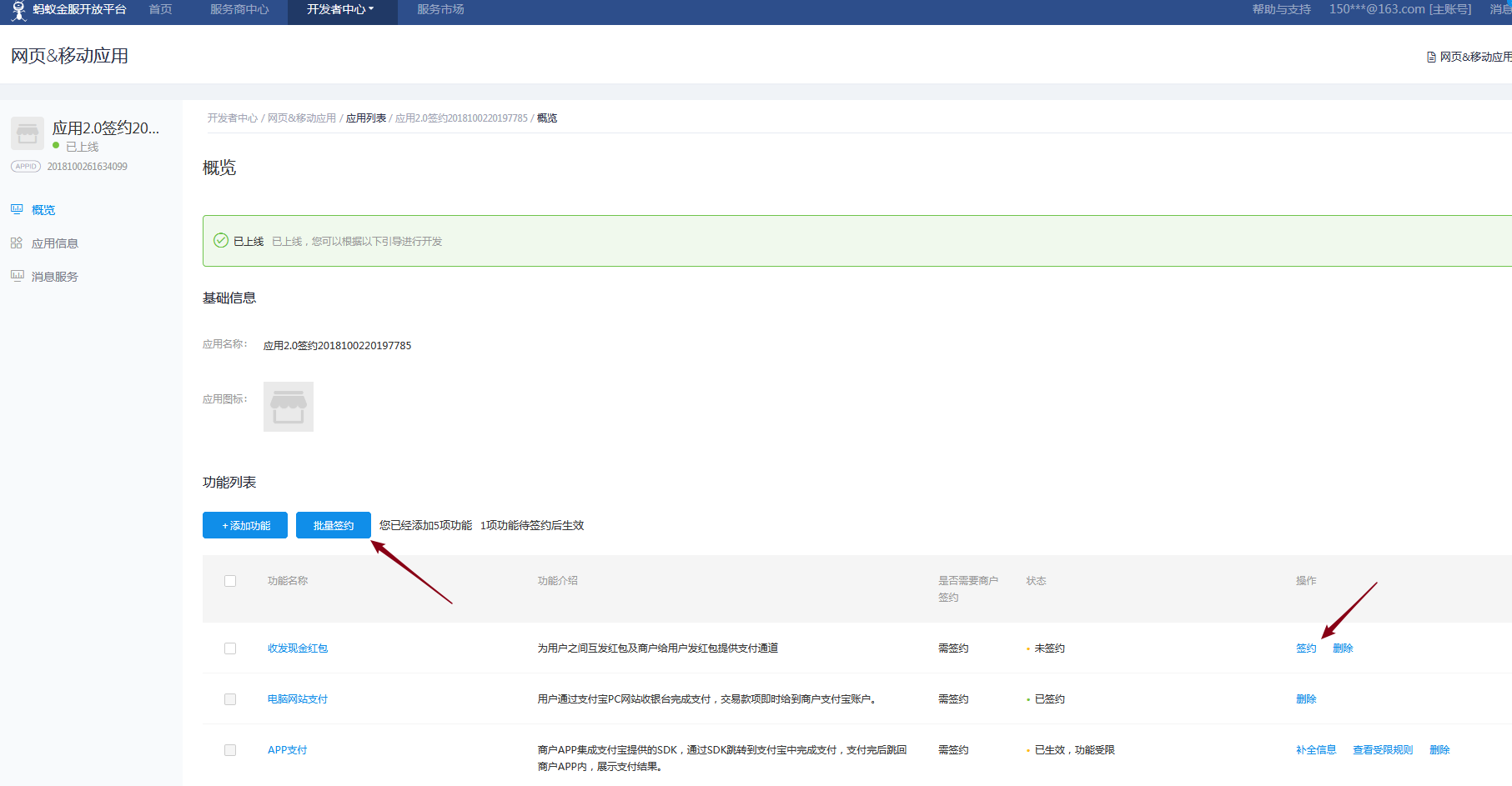Click the 消息服务 sidebar icon
The image size is (1512, 786).
(17, 276)
